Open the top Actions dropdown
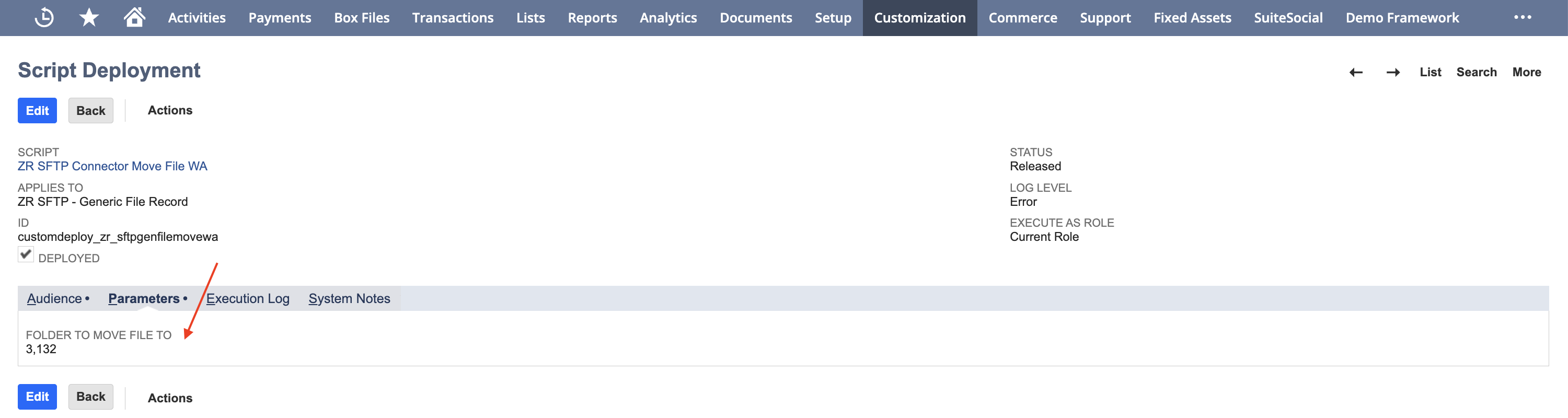 coord(170,111)
